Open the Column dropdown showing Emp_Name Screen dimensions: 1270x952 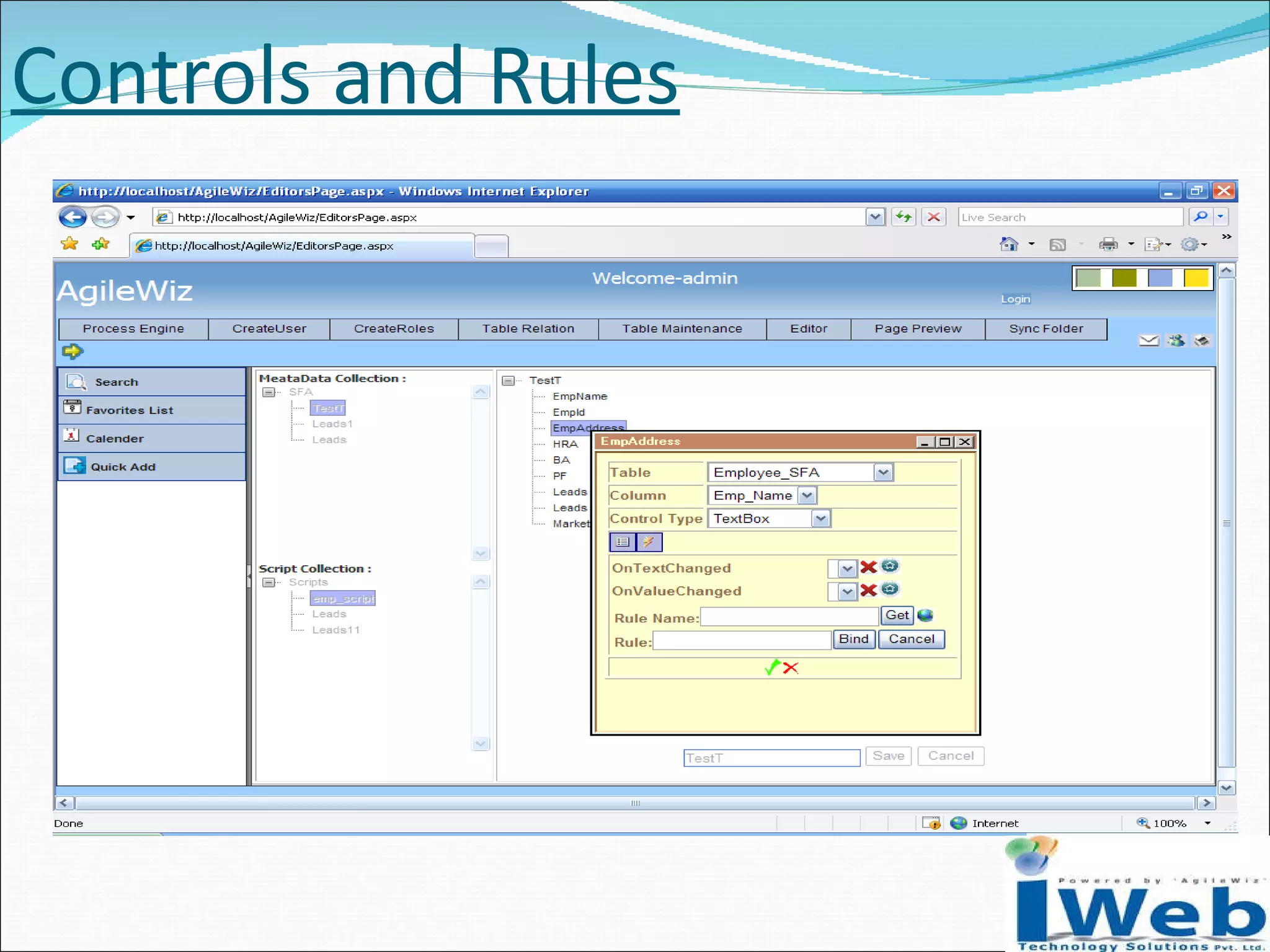point(806,496)
